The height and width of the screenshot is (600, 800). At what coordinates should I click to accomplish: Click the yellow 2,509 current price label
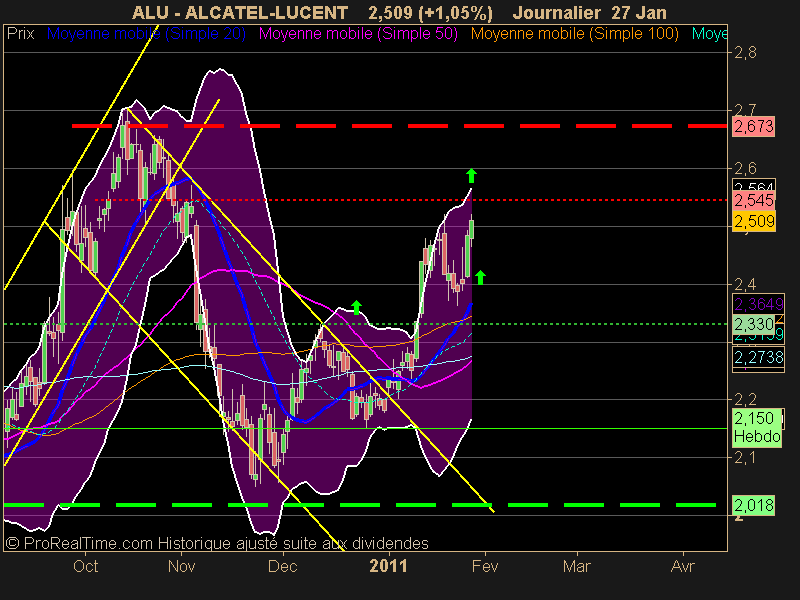coord(754,221)
